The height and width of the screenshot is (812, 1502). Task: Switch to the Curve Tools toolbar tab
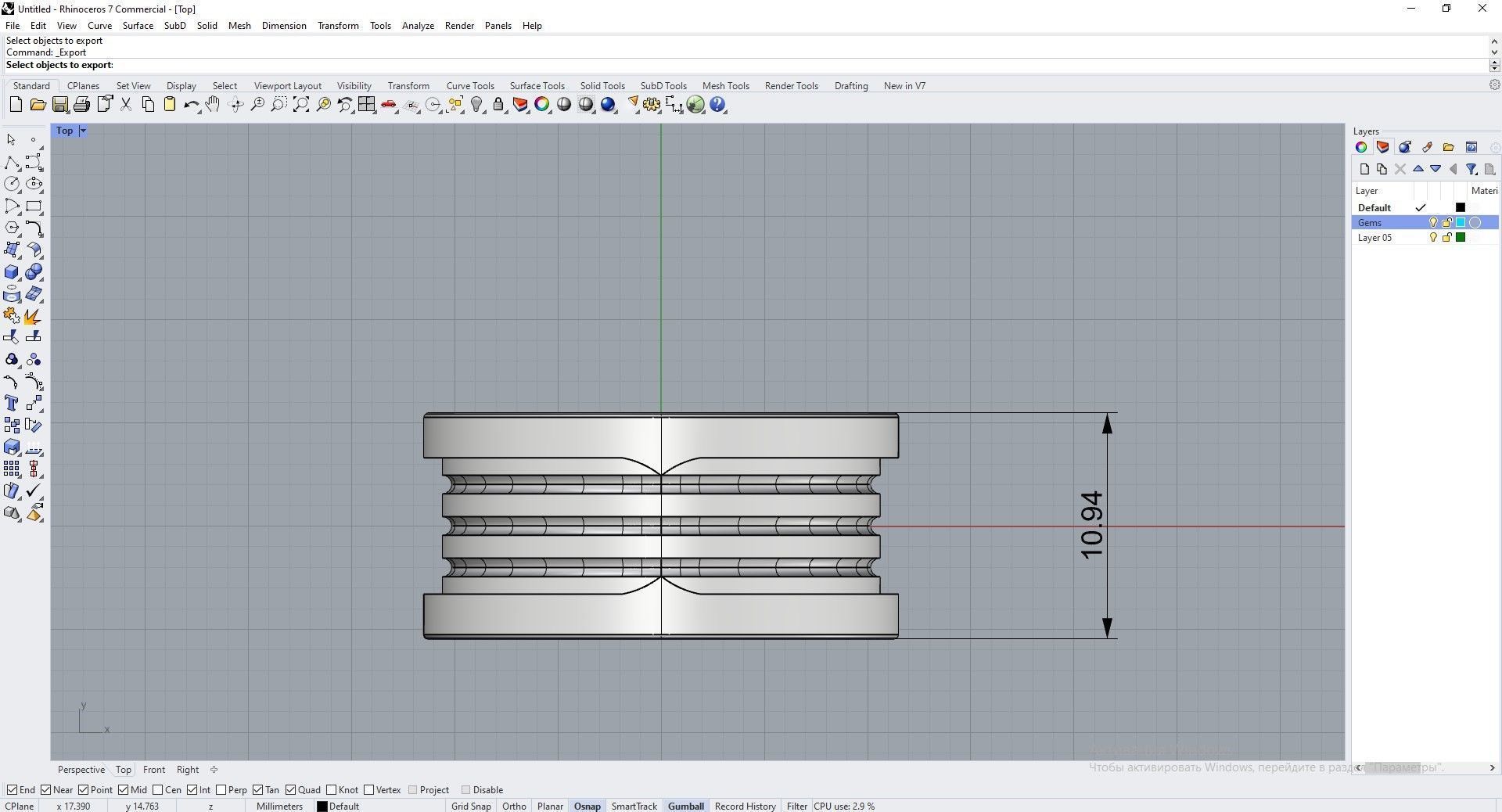click(470, 86)
